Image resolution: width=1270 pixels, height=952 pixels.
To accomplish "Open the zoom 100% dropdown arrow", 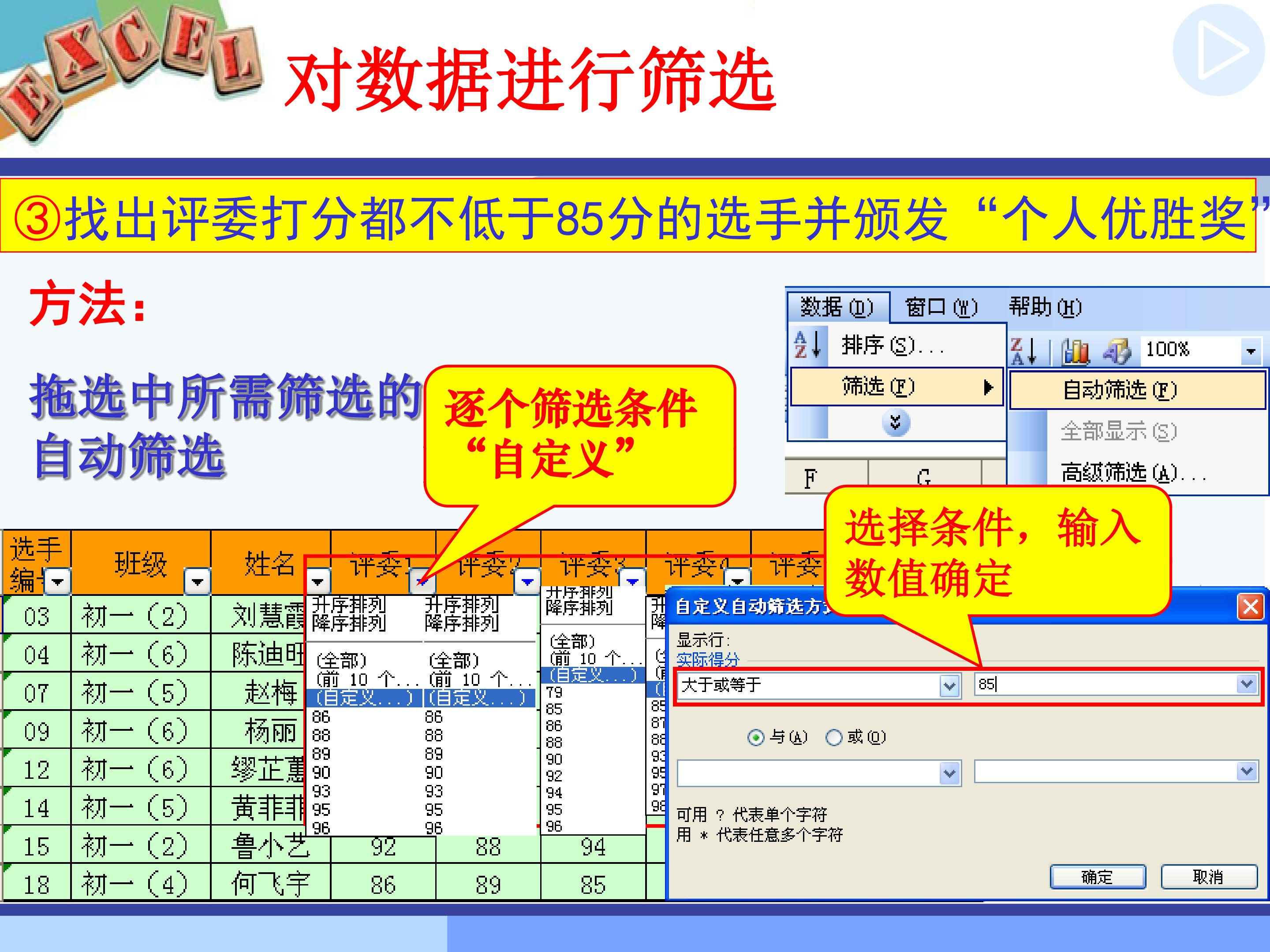I will click(1251, 351).
